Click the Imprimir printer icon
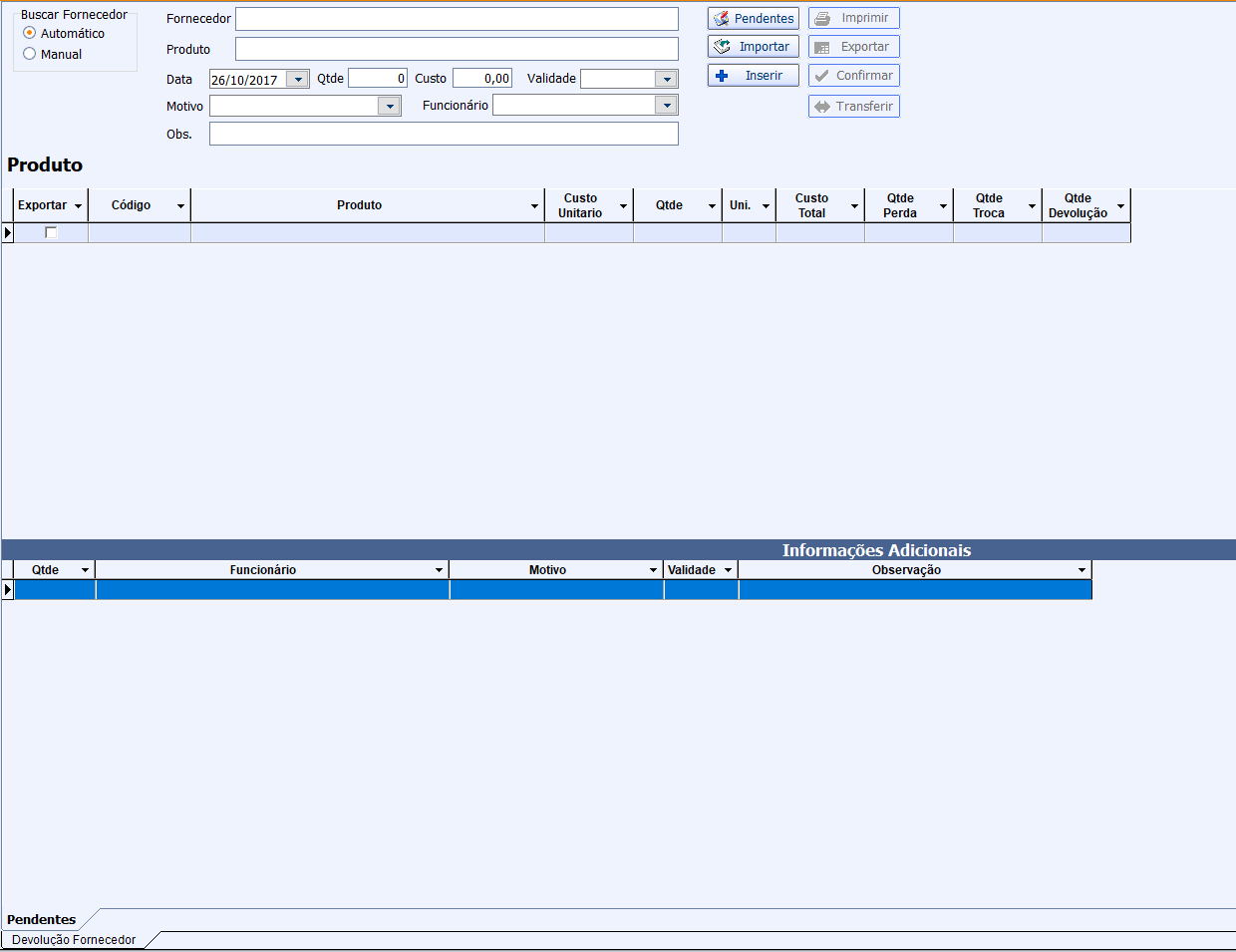Screen dimensions: 1236x952 coord(822,19)
